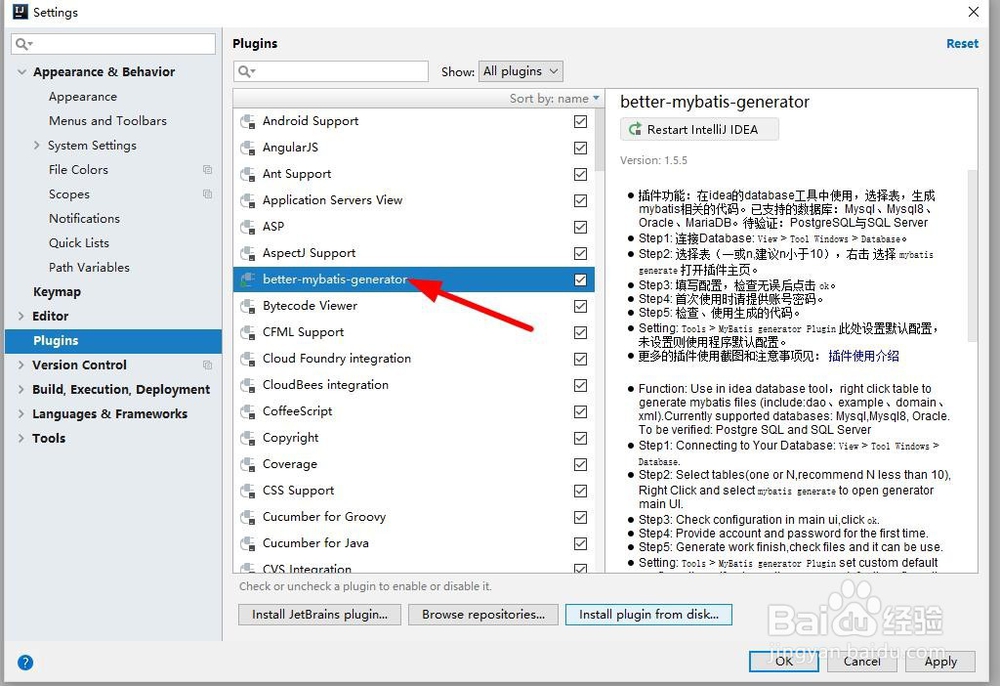Screen dimensions: 1000x686
Task: Expand the Editor settings section
Action: tap(21, 316)
